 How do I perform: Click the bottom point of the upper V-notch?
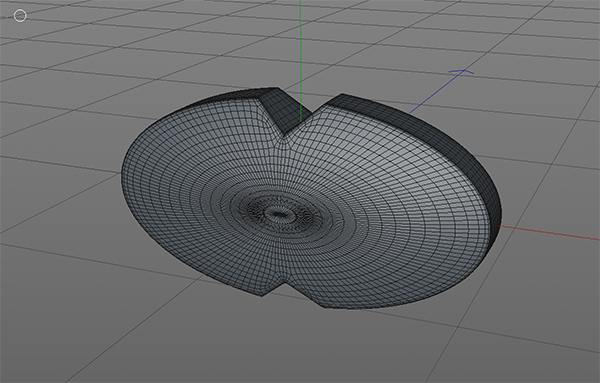(x=284, y=135)
